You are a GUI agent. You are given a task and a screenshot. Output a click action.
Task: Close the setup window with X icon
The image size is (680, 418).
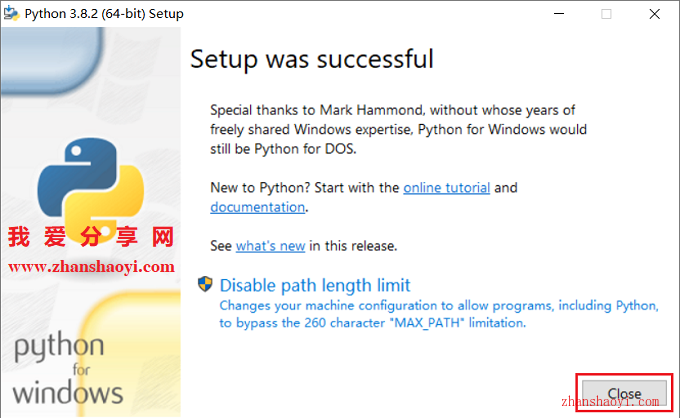654,14
